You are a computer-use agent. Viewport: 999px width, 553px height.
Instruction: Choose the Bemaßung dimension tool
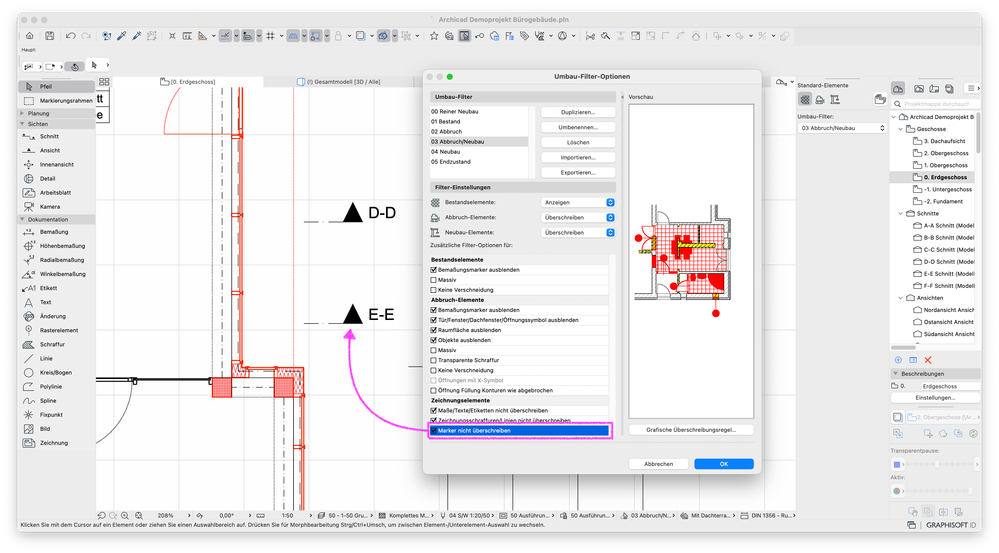point(55,231)
